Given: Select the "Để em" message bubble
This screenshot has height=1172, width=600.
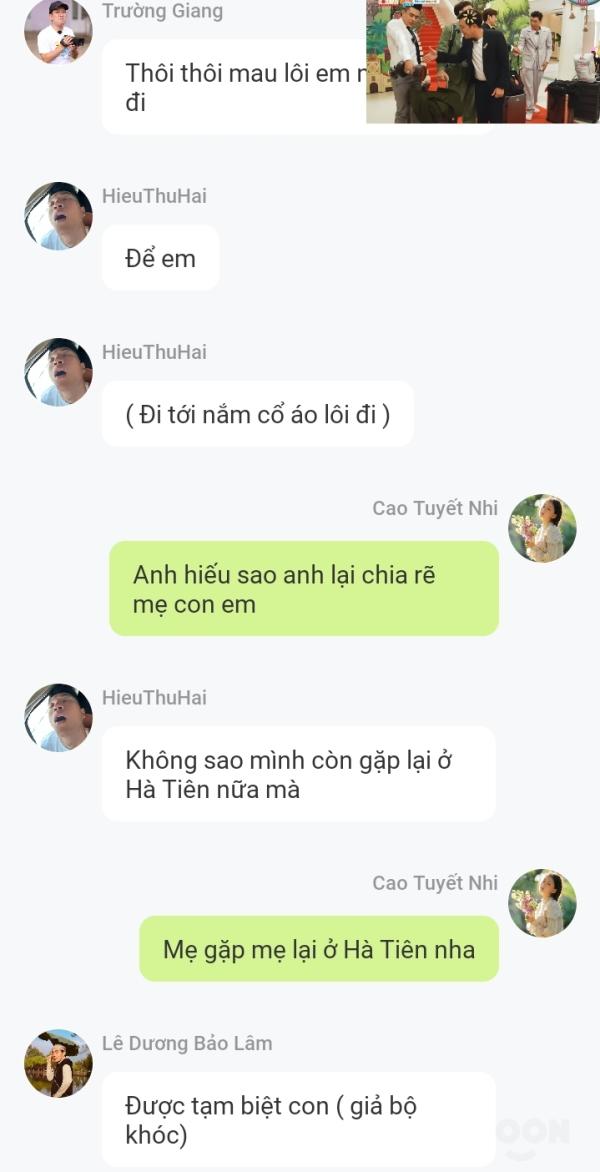Looking at the screenshot, I should [161, 258].
